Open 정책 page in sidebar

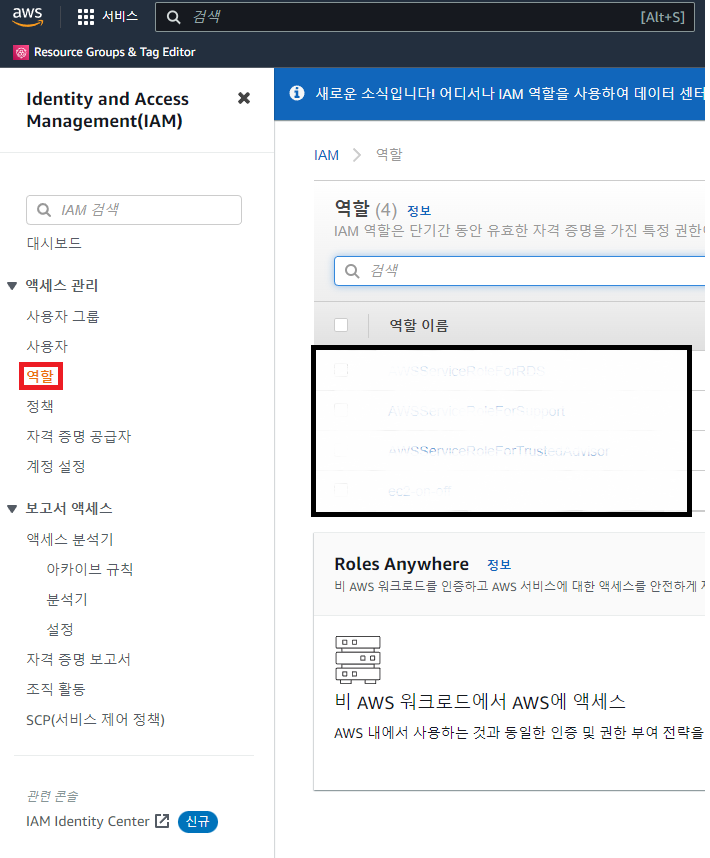(40, 406)
